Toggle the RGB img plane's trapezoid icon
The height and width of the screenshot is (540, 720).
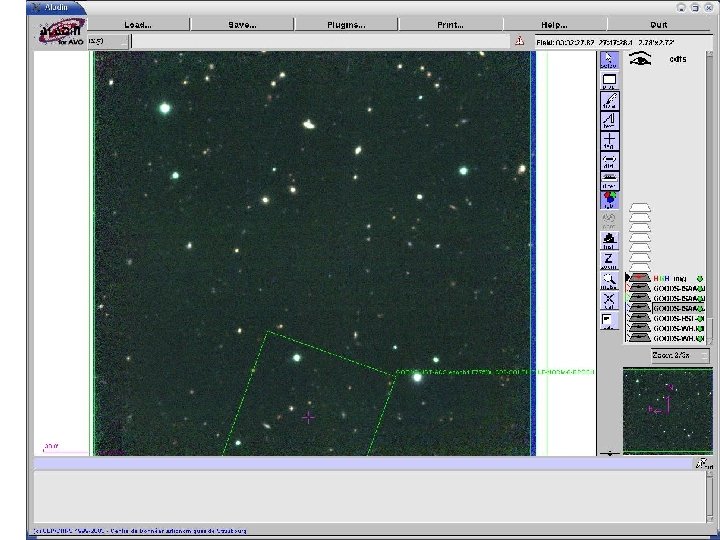pos(639,278)
